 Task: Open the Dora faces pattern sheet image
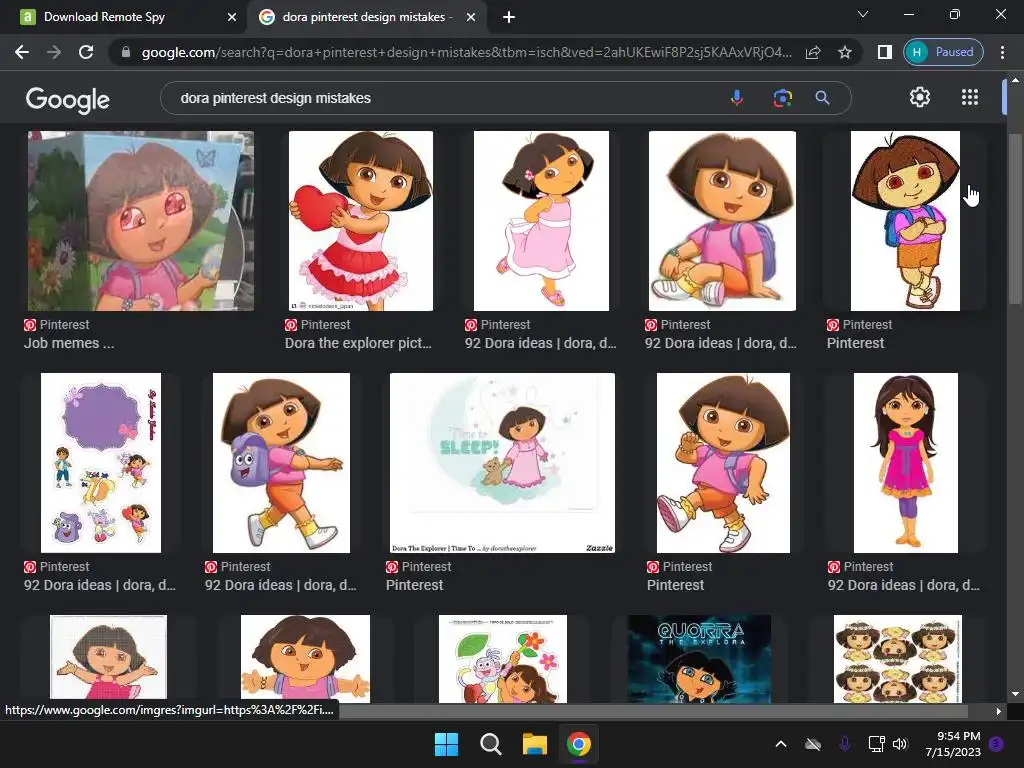coord(897,659)
